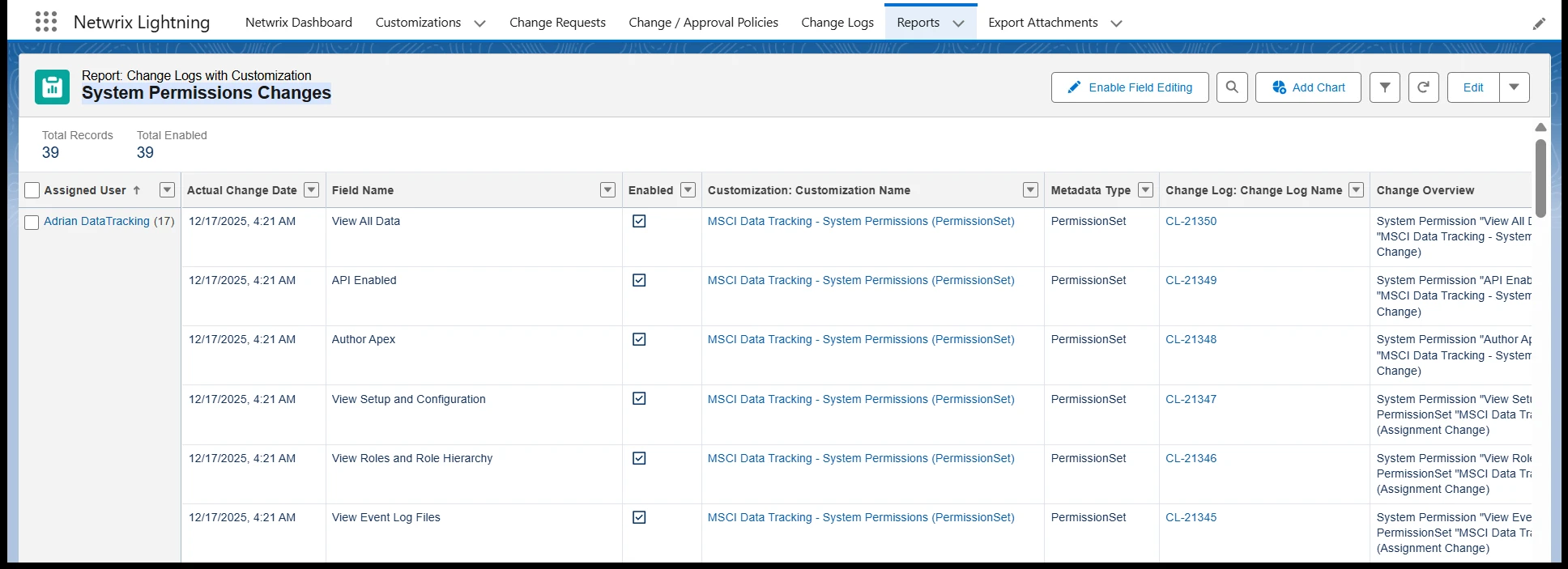Expand the Reports tab chevron
The width and height of the screenshot is (1568, 569).
click(x=959, y=23)
